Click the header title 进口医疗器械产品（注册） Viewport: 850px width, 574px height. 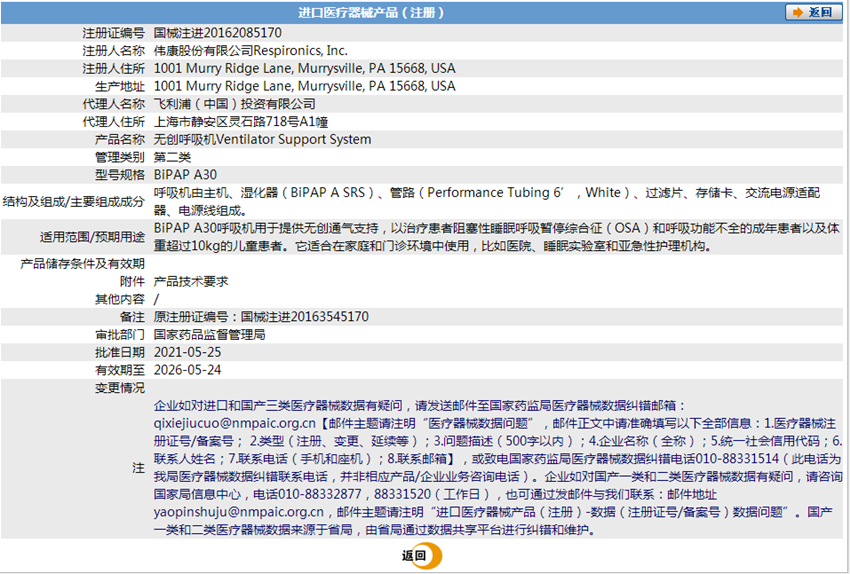(x=371, y=12)
